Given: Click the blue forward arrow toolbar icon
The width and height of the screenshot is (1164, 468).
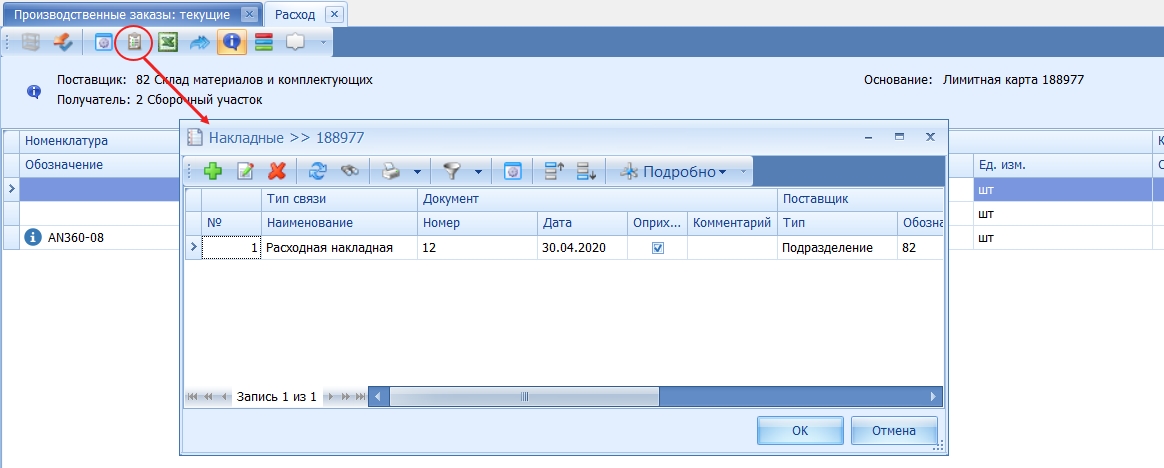Looking at the screenshot, I should pyautogui.click(x=200, y=42).
